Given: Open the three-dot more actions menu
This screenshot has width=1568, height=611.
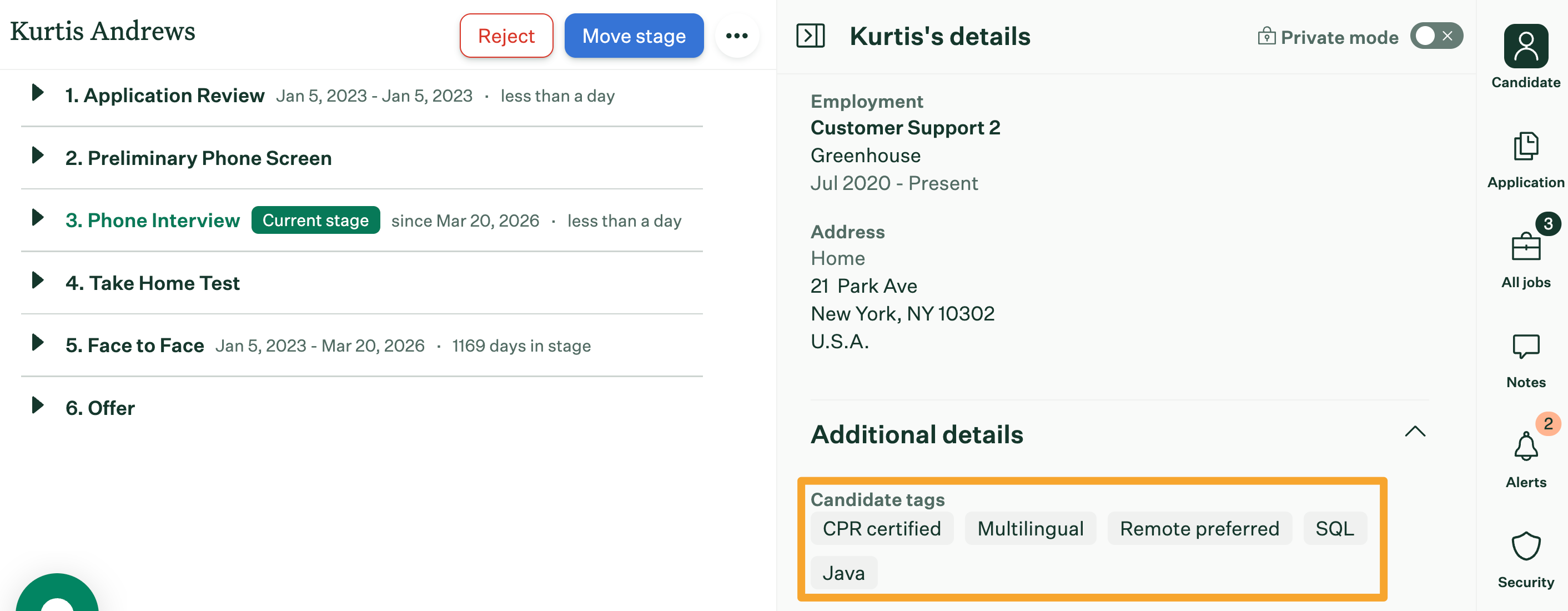Looking at the screenshot, I should click(736, 36).
